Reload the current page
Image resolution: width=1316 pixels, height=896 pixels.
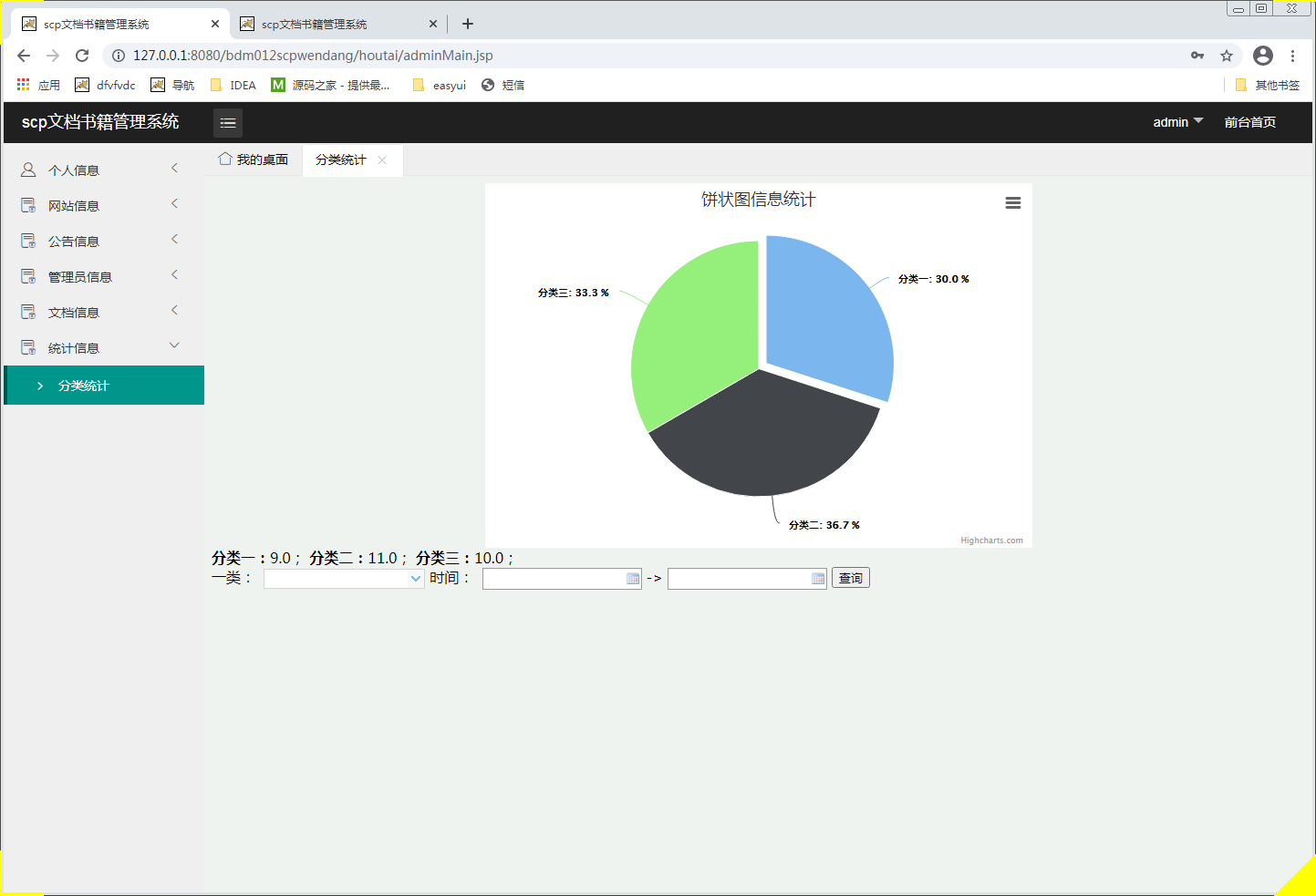click(x=82, y=56)
